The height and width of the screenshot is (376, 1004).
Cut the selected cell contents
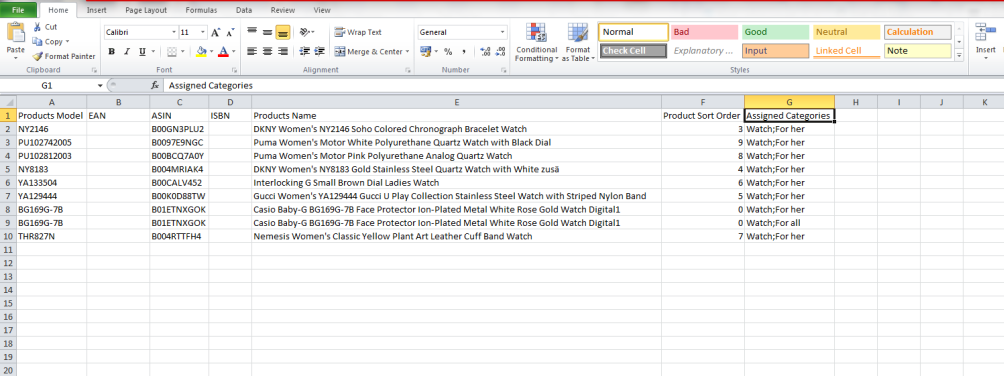(45, 27)
